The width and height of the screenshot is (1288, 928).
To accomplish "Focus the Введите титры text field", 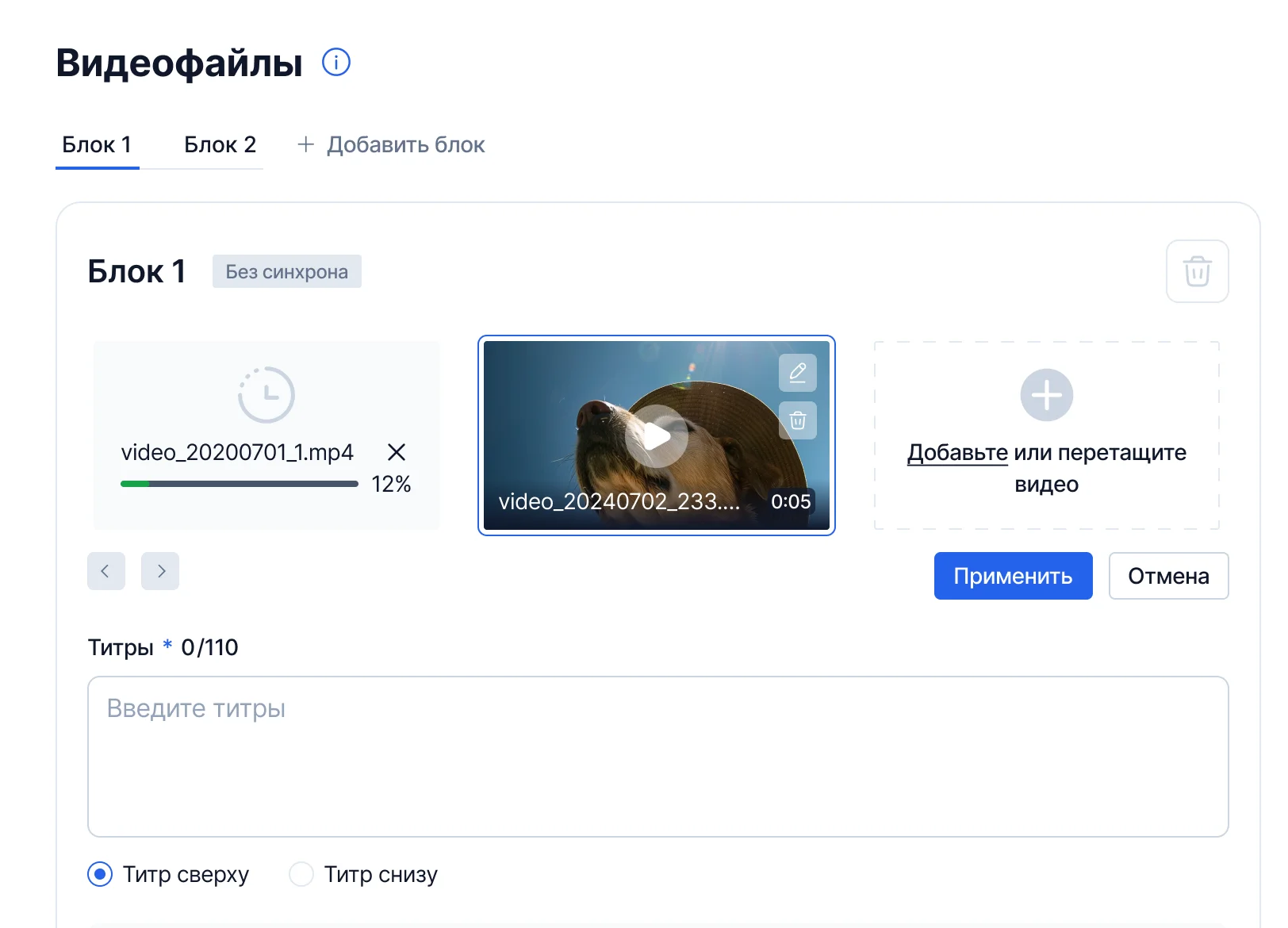I will [657, 757].
